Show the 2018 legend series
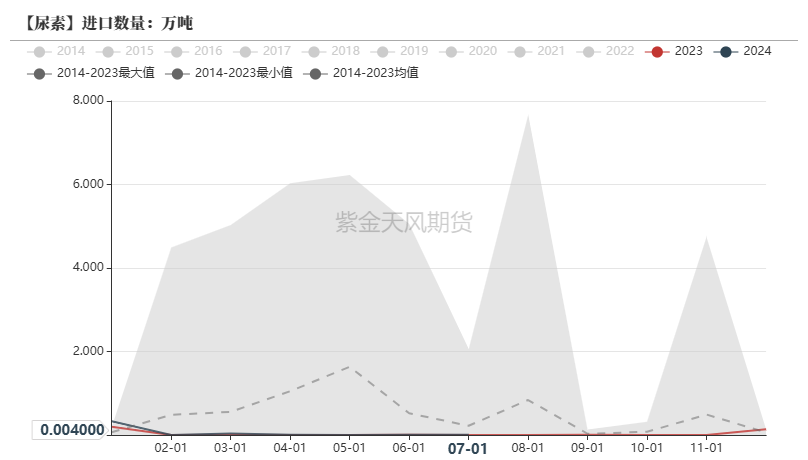808x460 pixels. coord(333,51)
